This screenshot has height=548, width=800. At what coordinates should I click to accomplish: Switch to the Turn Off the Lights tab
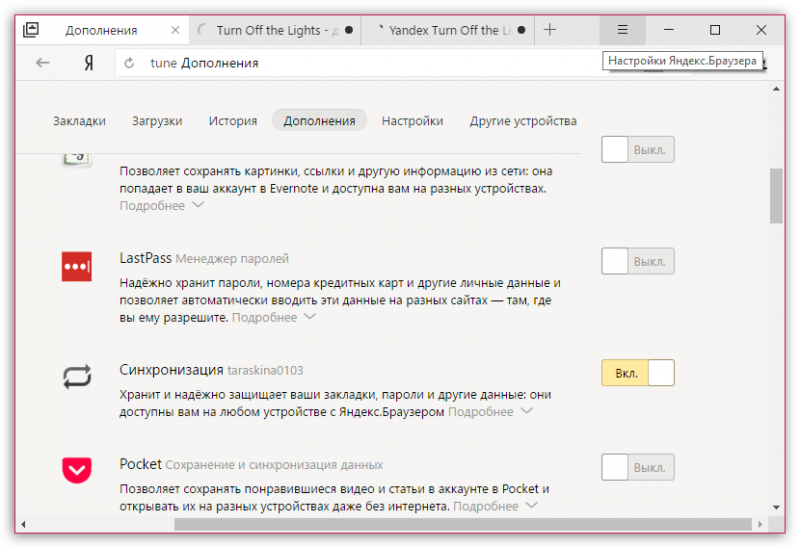click(x=275, y=30)
